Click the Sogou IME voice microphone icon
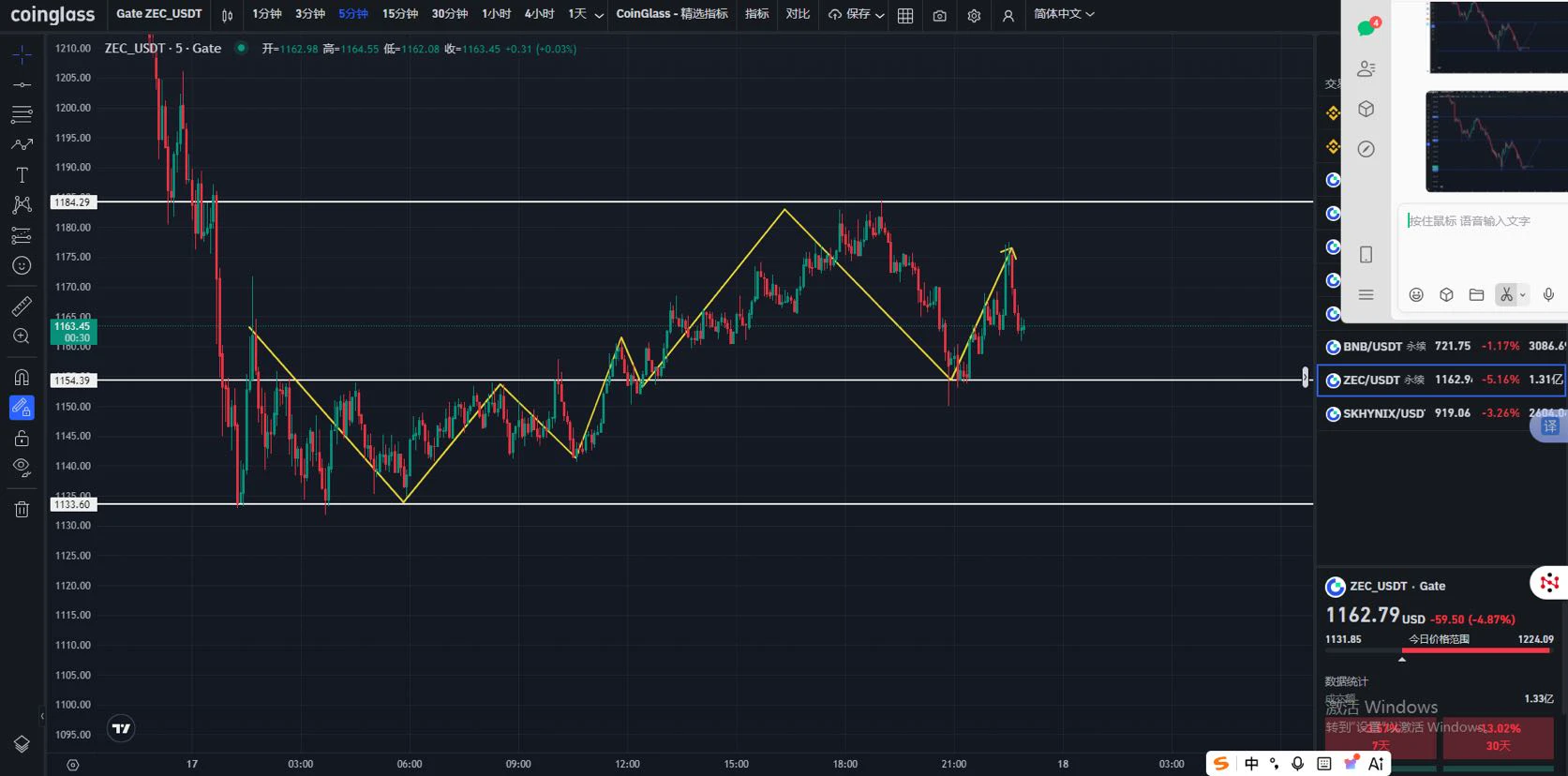 pyautogui.click(x=1297, y=764)
